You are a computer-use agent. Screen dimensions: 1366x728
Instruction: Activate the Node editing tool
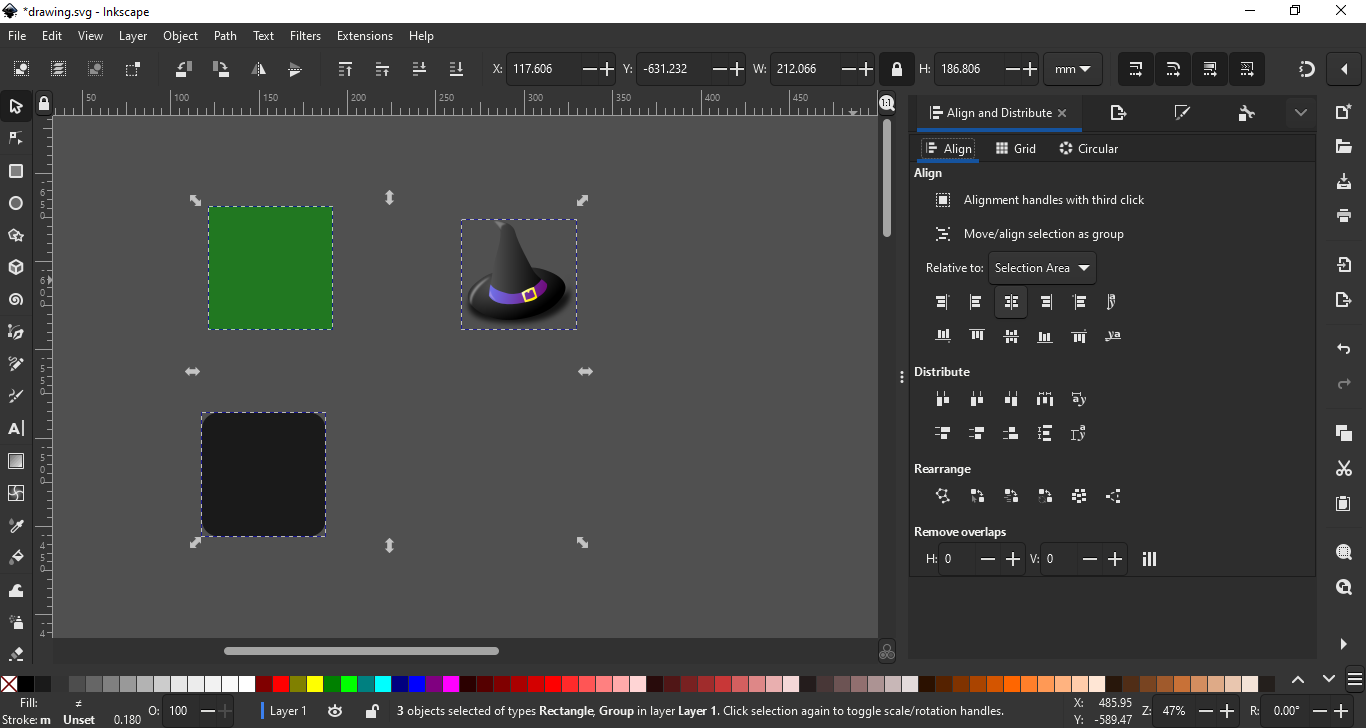pos(16,138)
